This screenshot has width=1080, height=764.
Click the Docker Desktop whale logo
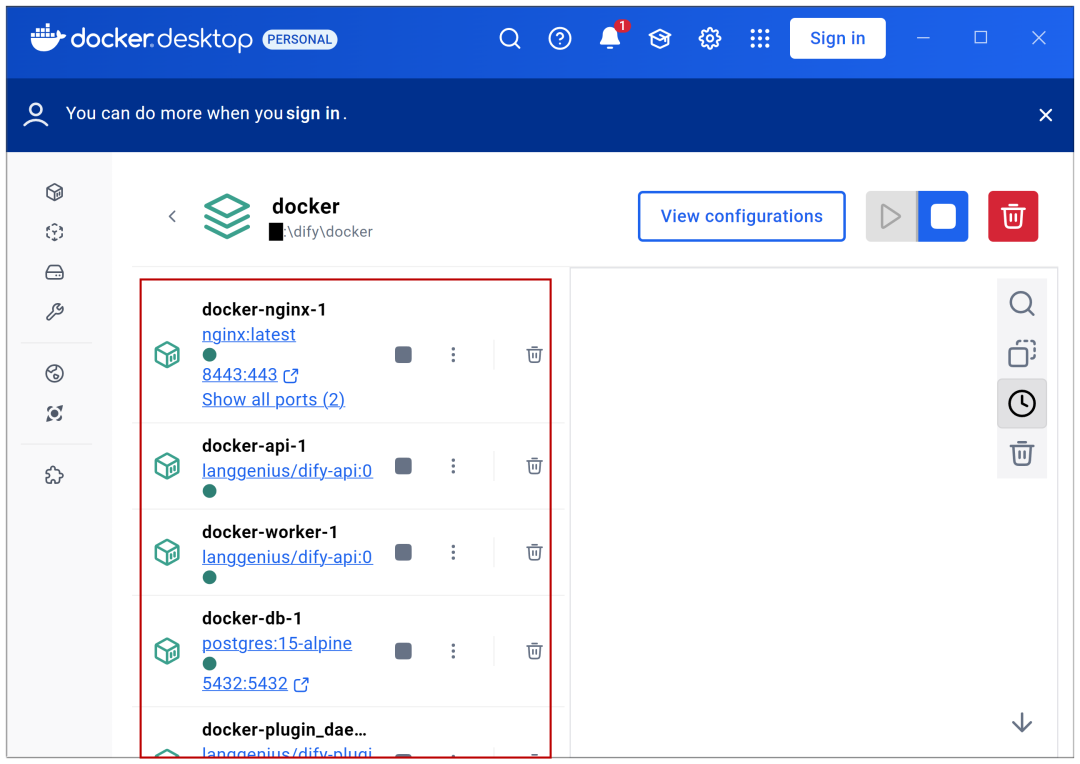coord(48,37)
